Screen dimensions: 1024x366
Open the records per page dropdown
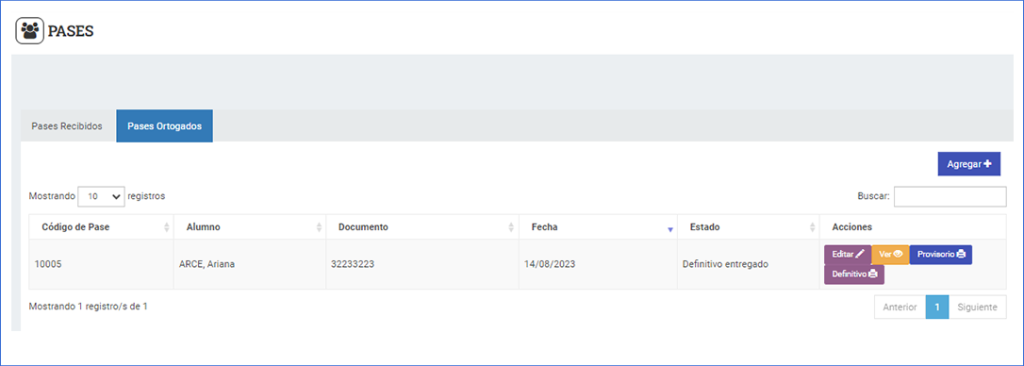tap(101, 196)
